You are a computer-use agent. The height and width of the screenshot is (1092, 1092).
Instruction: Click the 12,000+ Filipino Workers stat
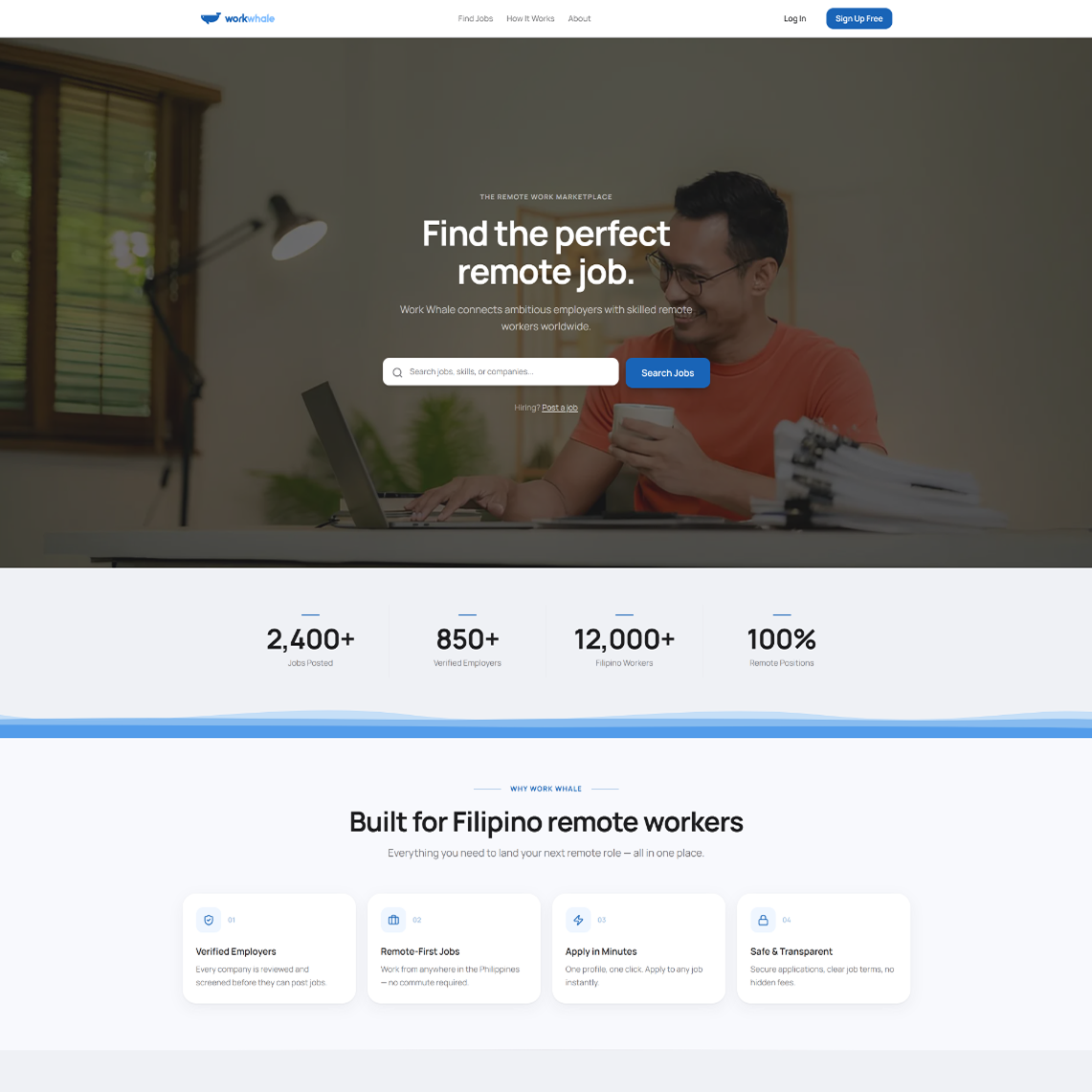coord(625,641)
